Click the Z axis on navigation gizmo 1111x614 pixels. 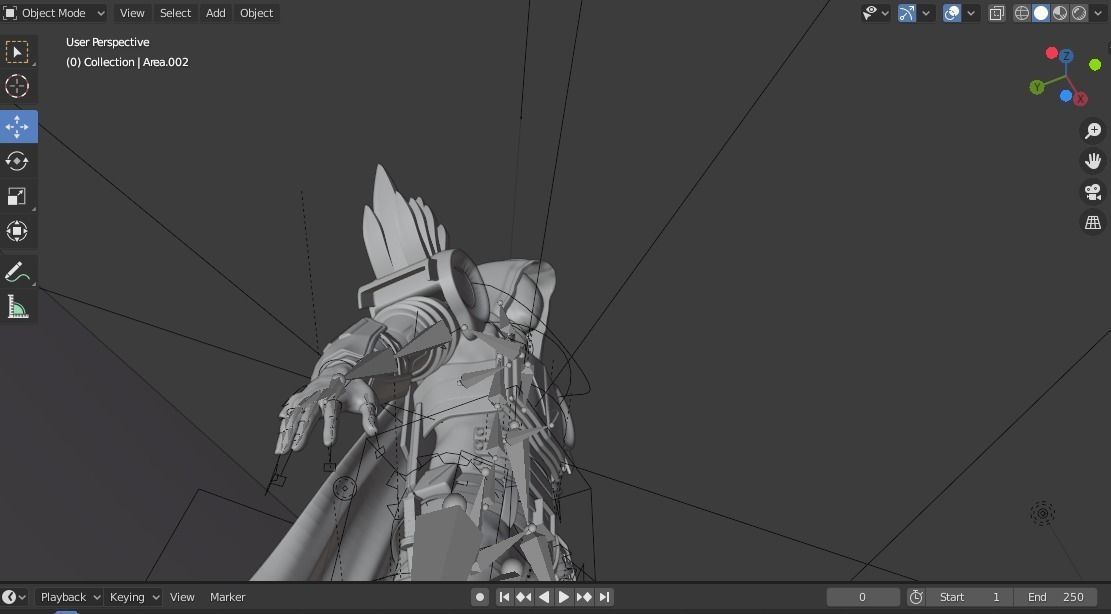pyautogui.click(x=1066, y=56)
